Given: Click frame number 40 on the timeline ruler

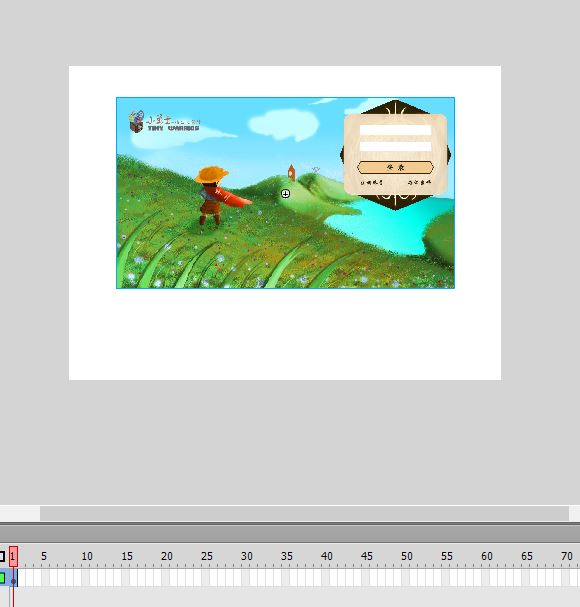Looking at the screenshot, I should click(x=327, y=556).
